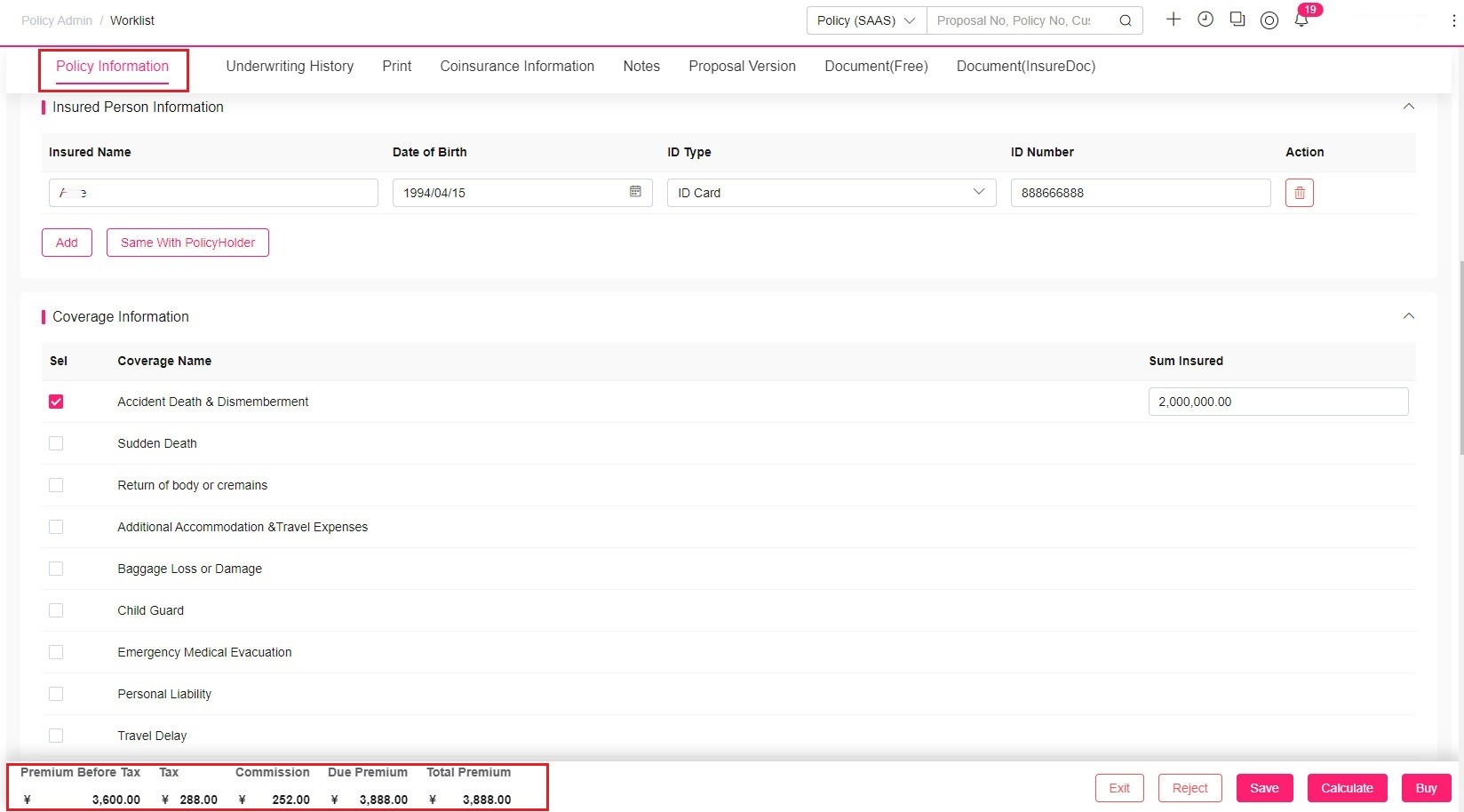Click the Date of Birth field
Viewport: 1464px width, 812px height.
[x=522, y=193]
